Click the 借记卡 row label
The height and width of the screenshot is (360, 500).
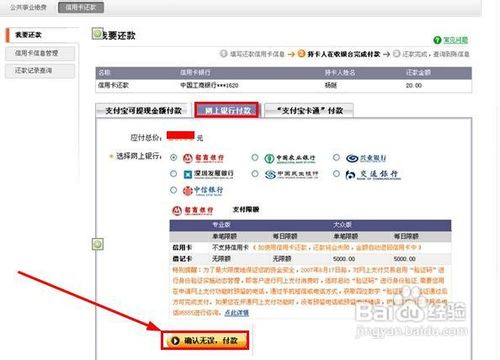[x=182, y=259]
